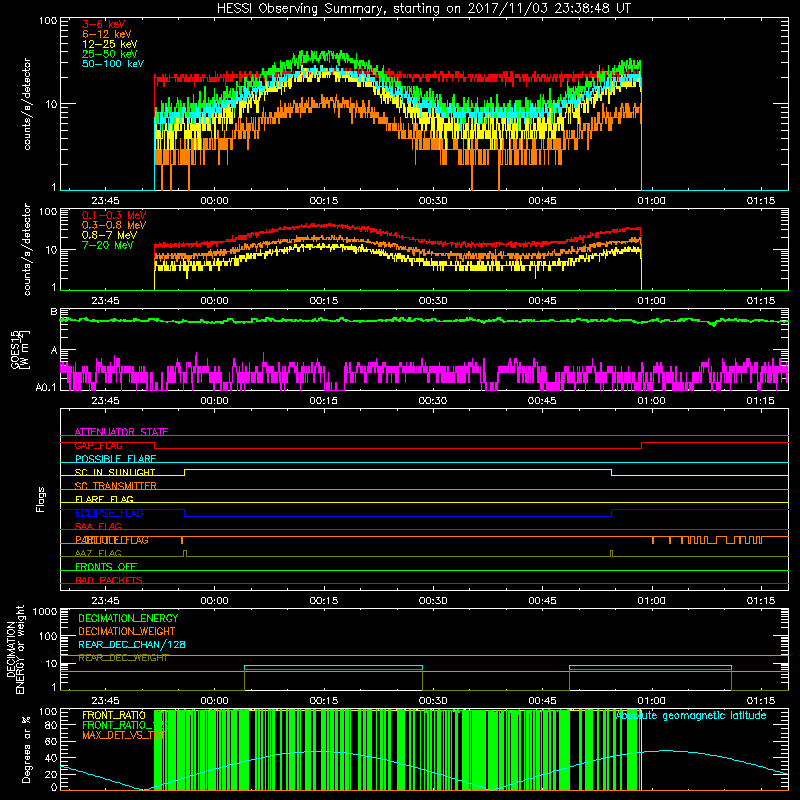The height and width of the screenshot is (800, 800).
Task: Click the yellow 0.8-7 MeV legend label
Action: pos(109,235)
